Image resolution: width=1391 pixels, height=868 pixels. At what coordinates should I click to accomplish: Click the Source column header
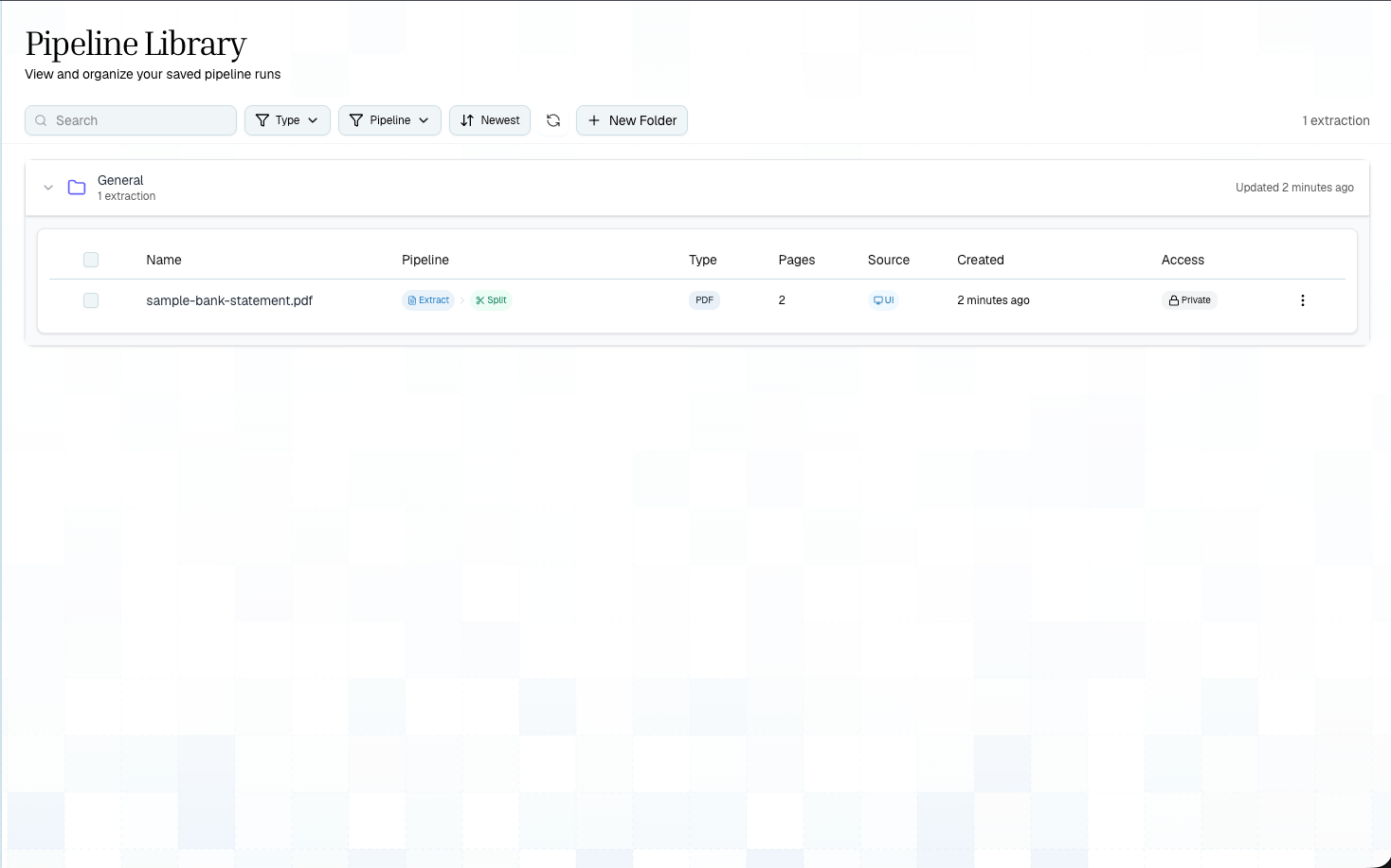click(889, 260)
